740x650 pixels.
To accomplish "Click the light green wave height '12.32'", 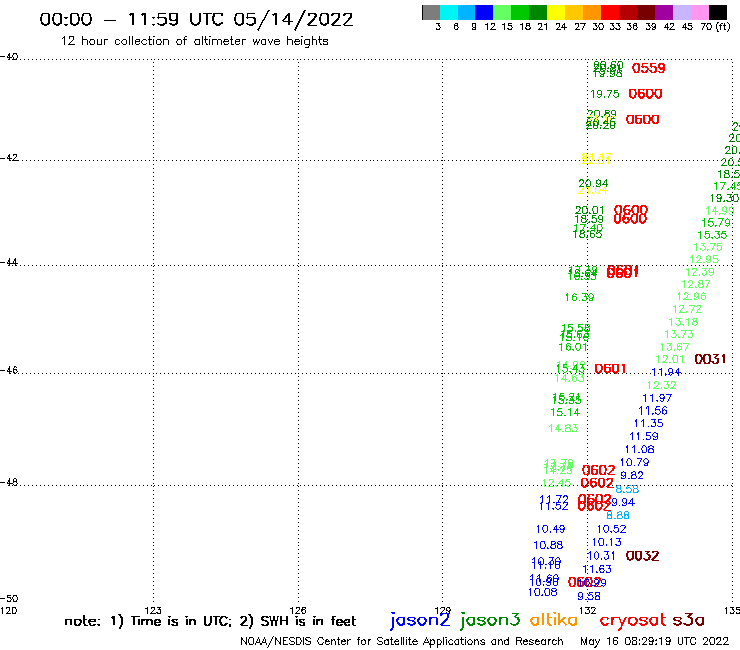I will click(x=662, y=386).
